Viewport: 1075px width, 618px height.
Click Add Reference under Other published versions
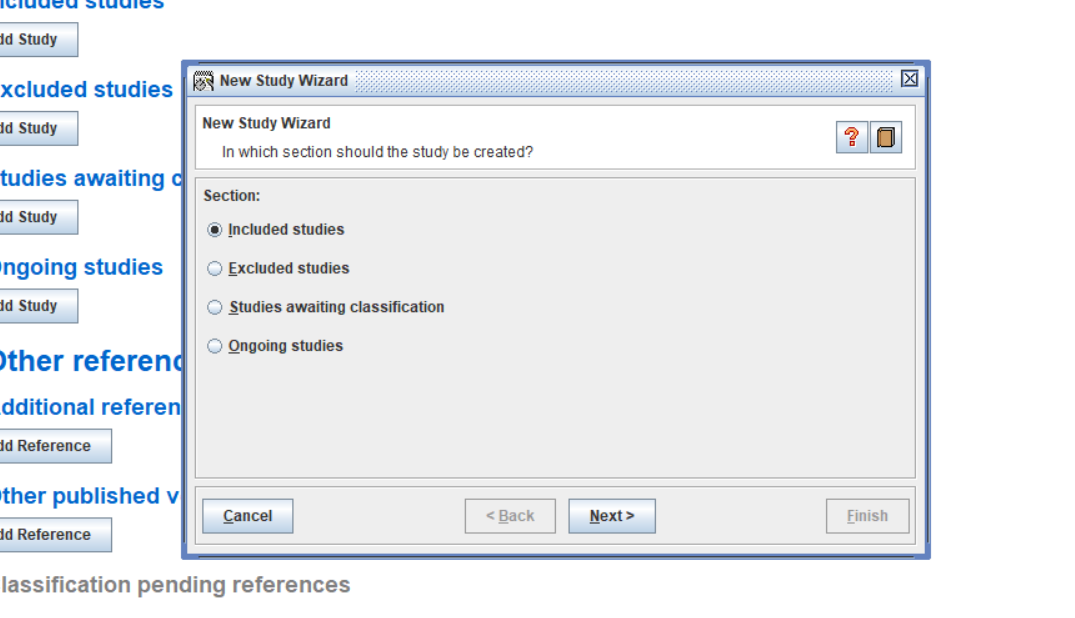point(50,535)
